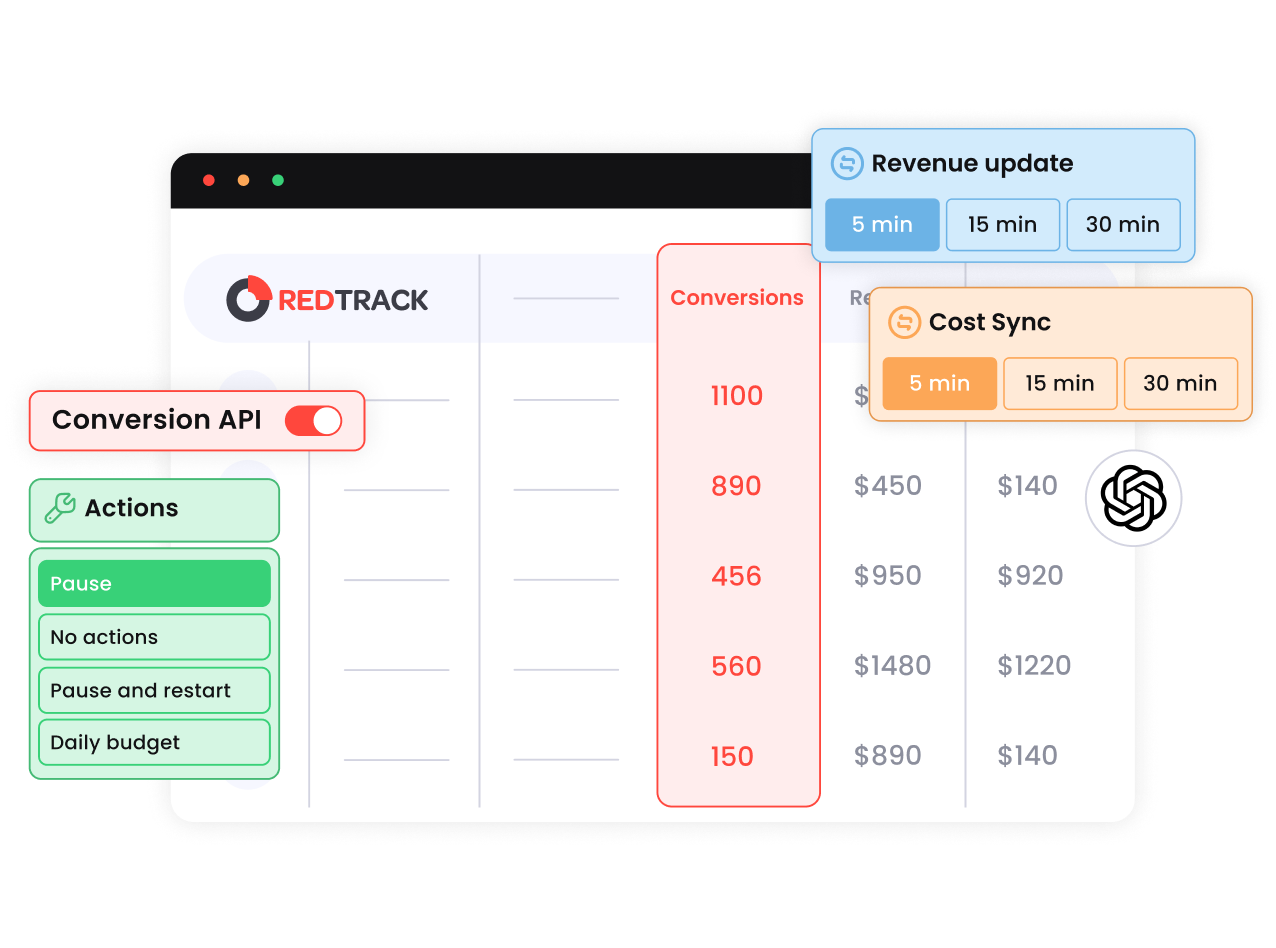Choose Pause and restart action
Screen dimensions: 1276x948
(x=154, y=690)
